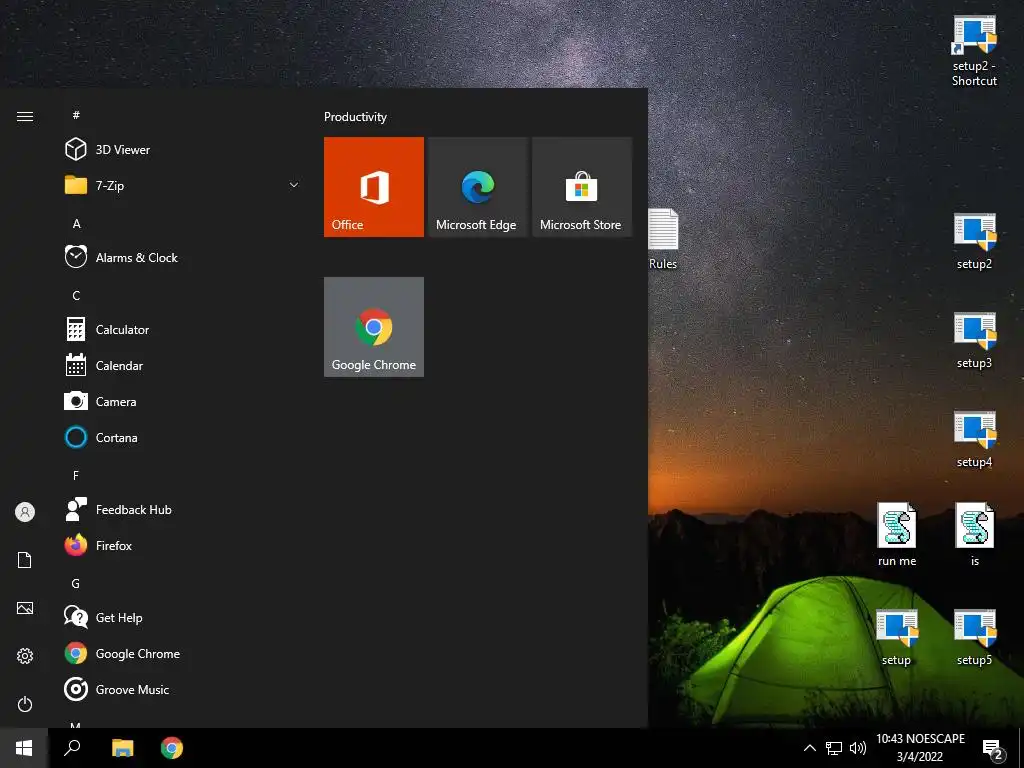Screen dimensions: 1024x768
Task: Select the run me script icon
Action: (x=897, y=534)
